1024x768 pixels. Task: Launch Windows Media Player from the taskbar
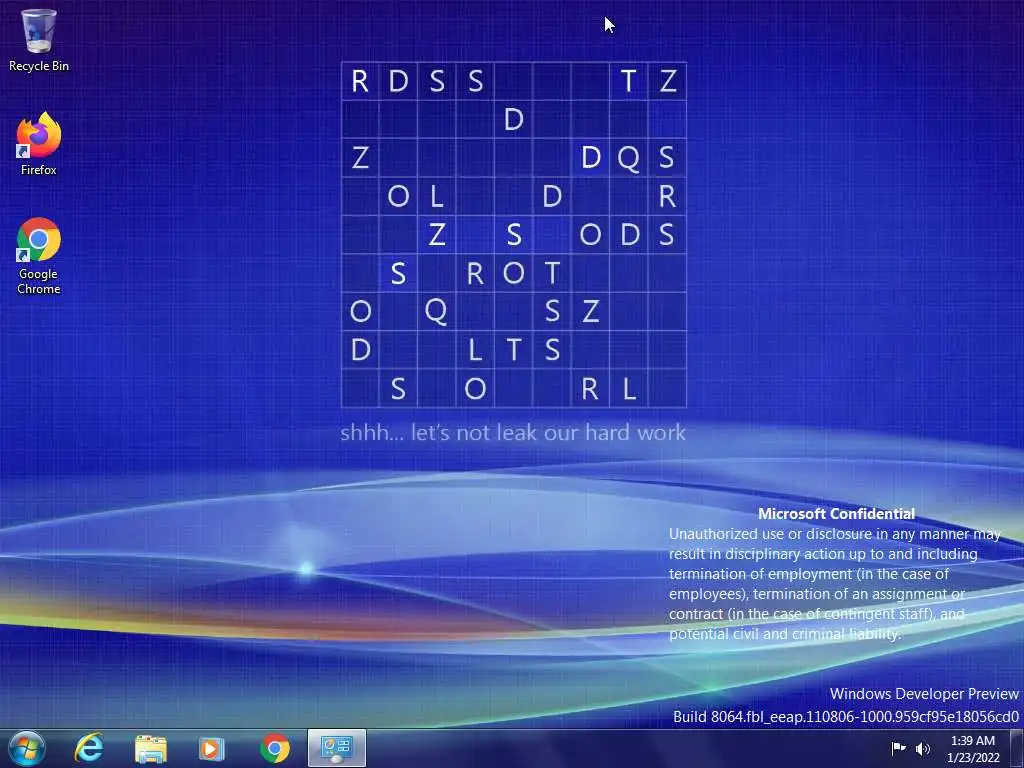[212, 748]
